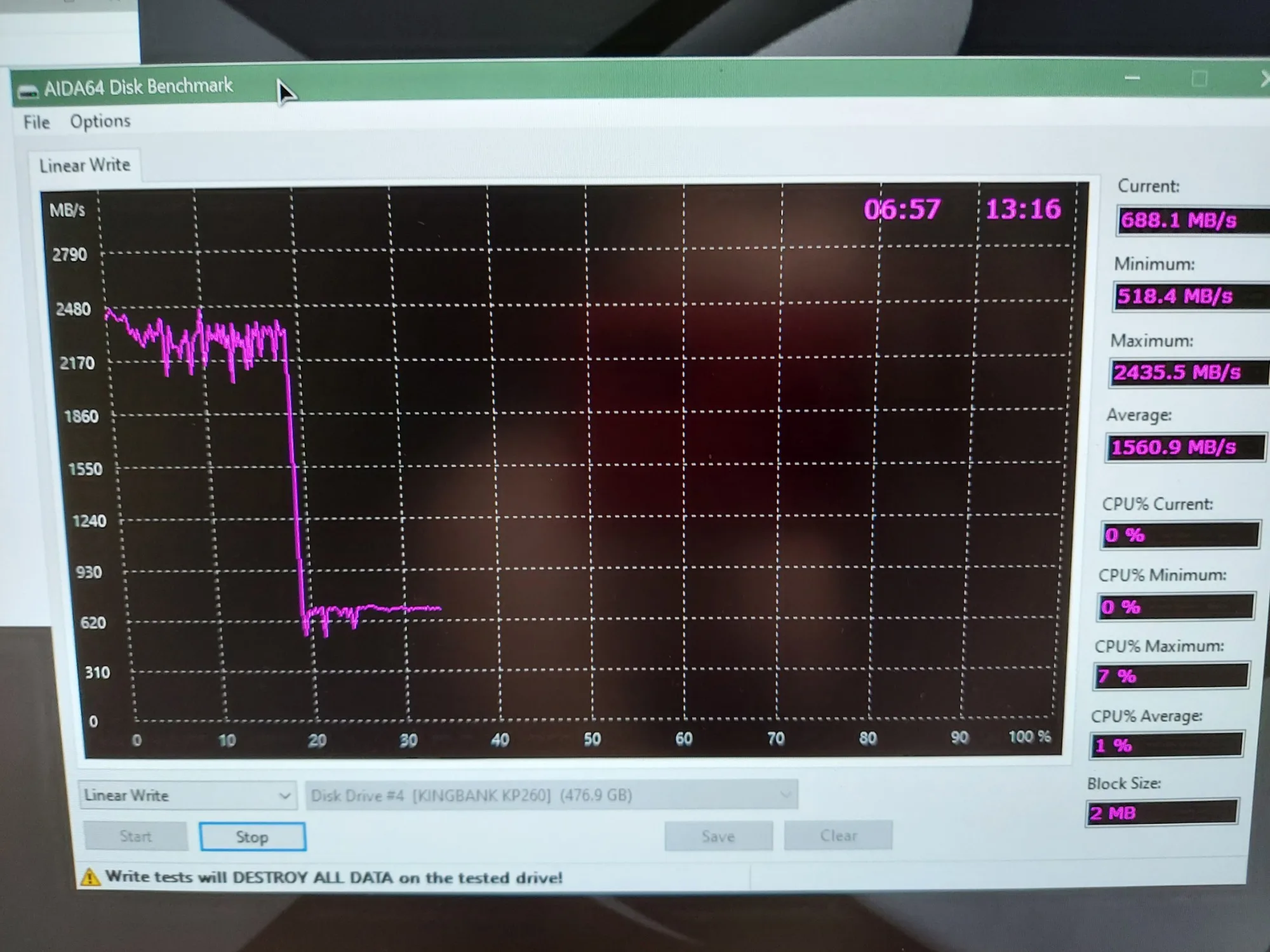Click the Block Size 2 MB field

click(x=1162, y=813)
